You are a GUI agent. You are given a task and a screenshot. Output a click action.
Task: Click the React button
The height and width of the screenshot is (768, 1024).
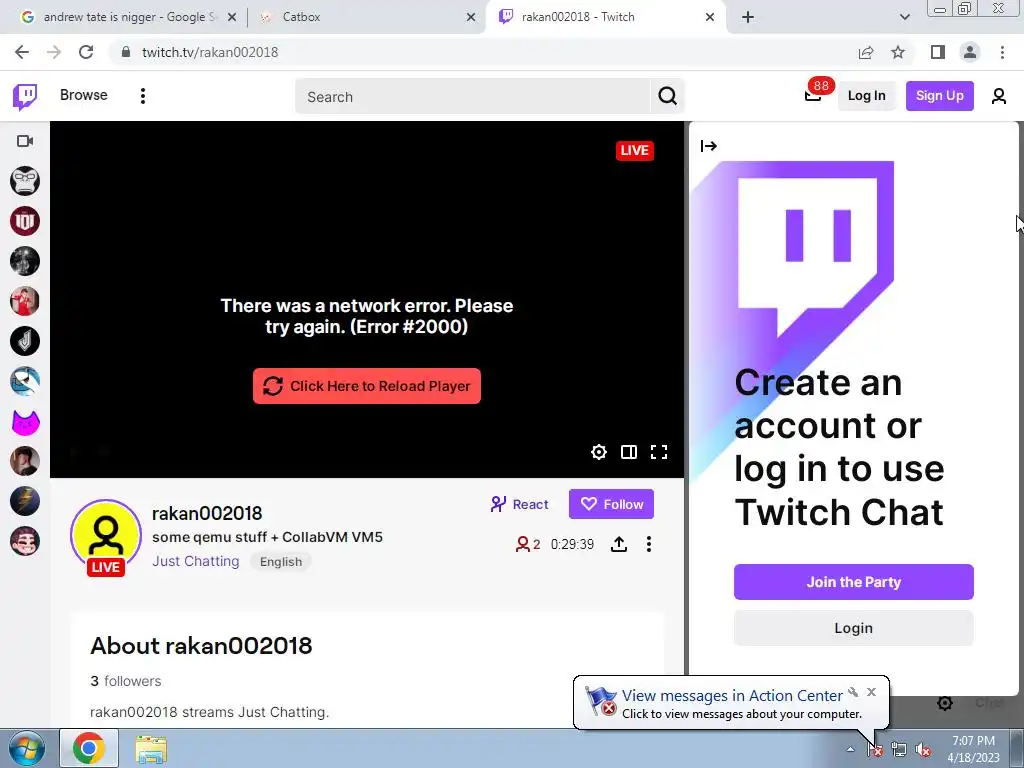(x=519, y=504)
